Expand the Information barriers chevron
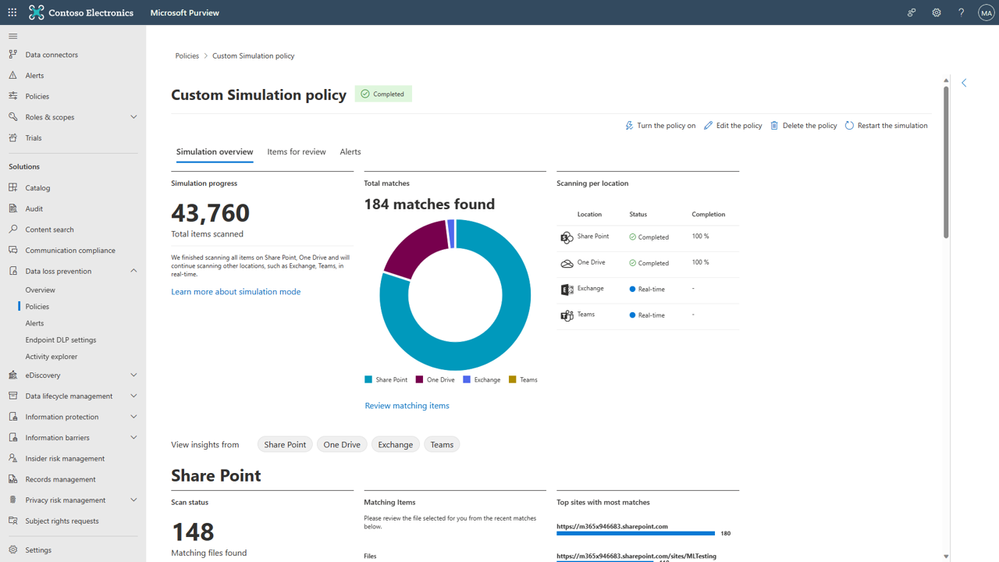The image size is (999, 562). coord(133,438)
